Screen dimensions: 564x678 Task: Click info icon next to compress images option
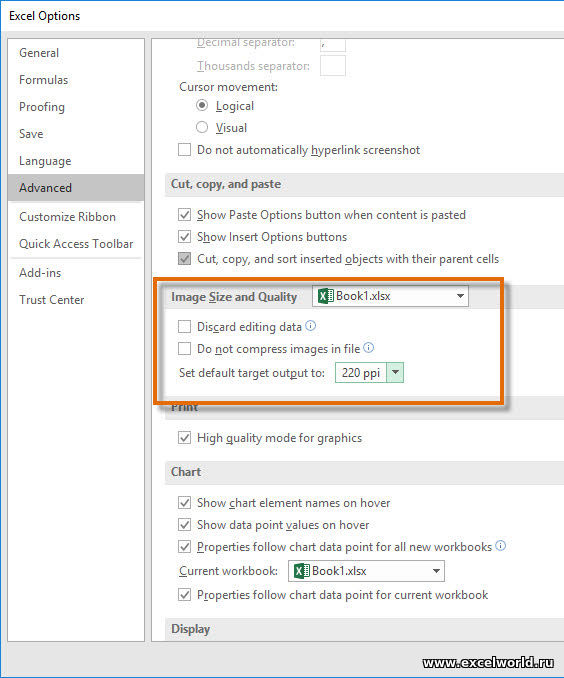(369, 348)
